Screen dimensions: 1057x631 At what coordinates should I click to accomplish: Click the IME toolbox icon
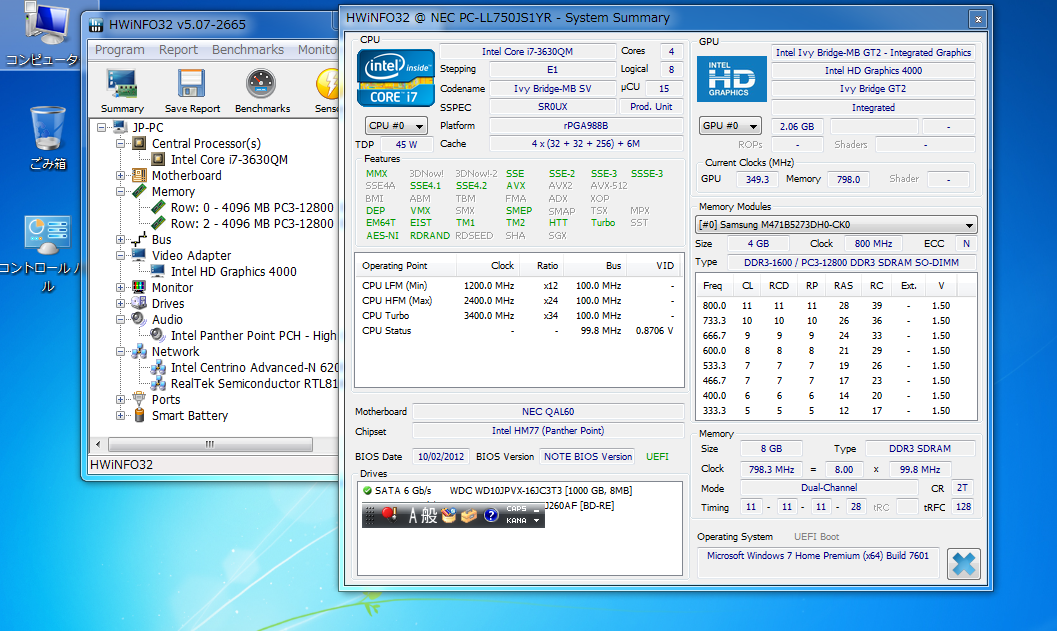[x=469, y=516]
